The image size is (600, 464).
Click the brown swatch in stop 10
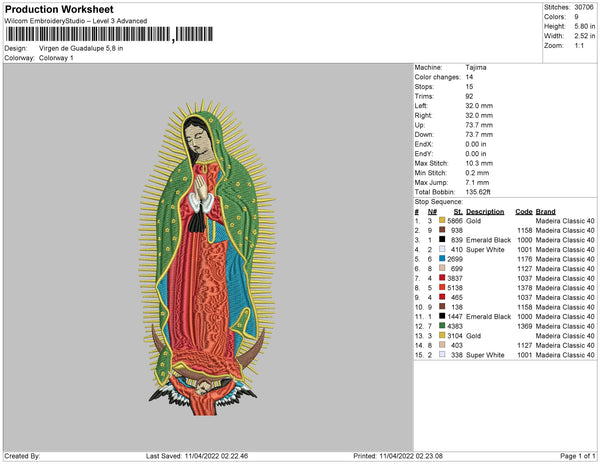click(x=442, y=306)
